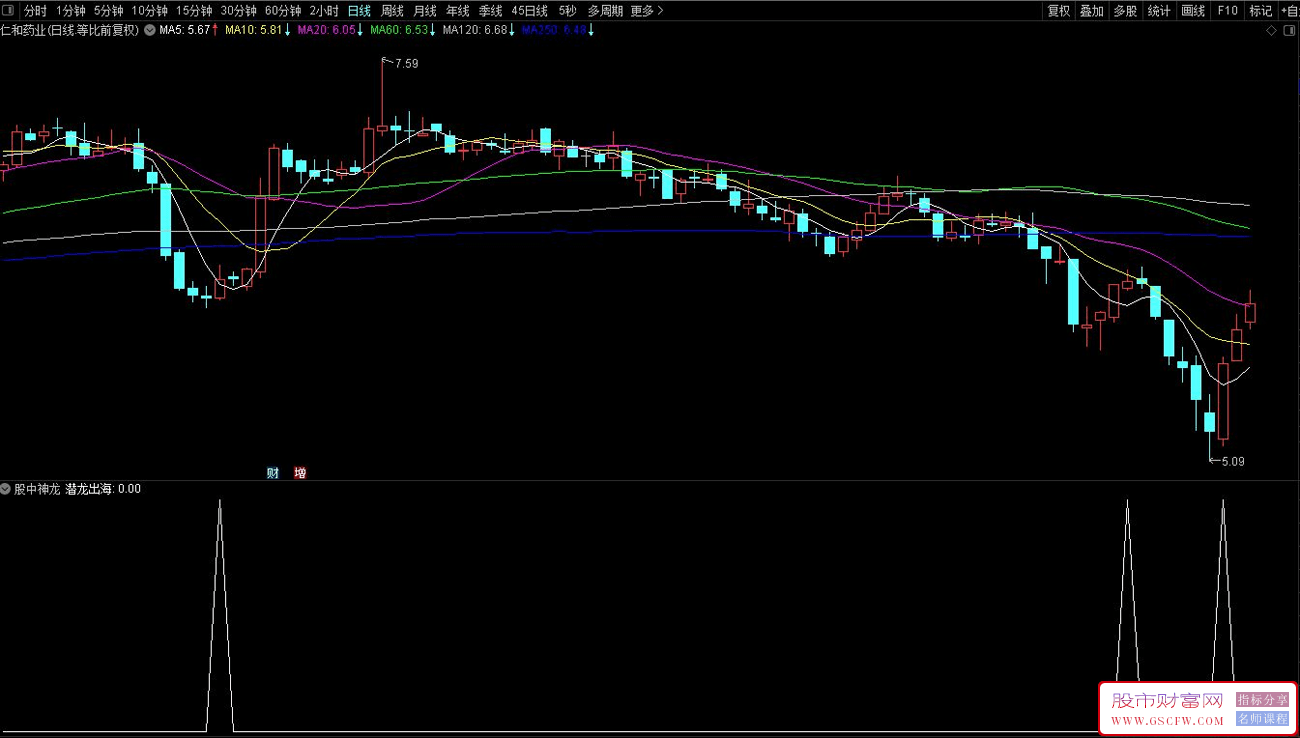Click the 标记 mark button
The height and width of the screenshot is (738, 1300).
(x=1261, y=11)
